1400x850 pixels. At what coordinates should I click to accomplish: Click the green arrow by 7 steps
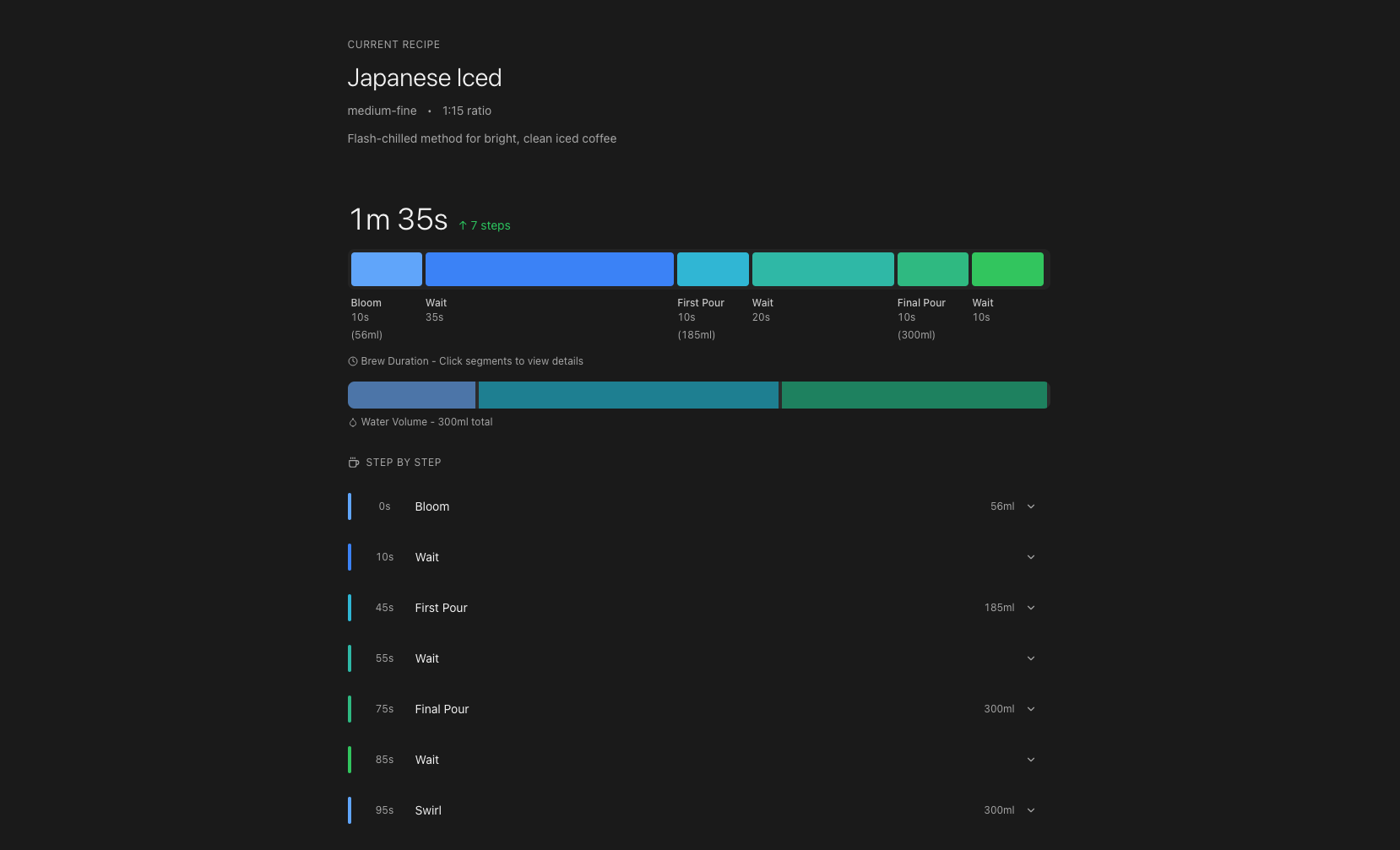pos(463,225)
